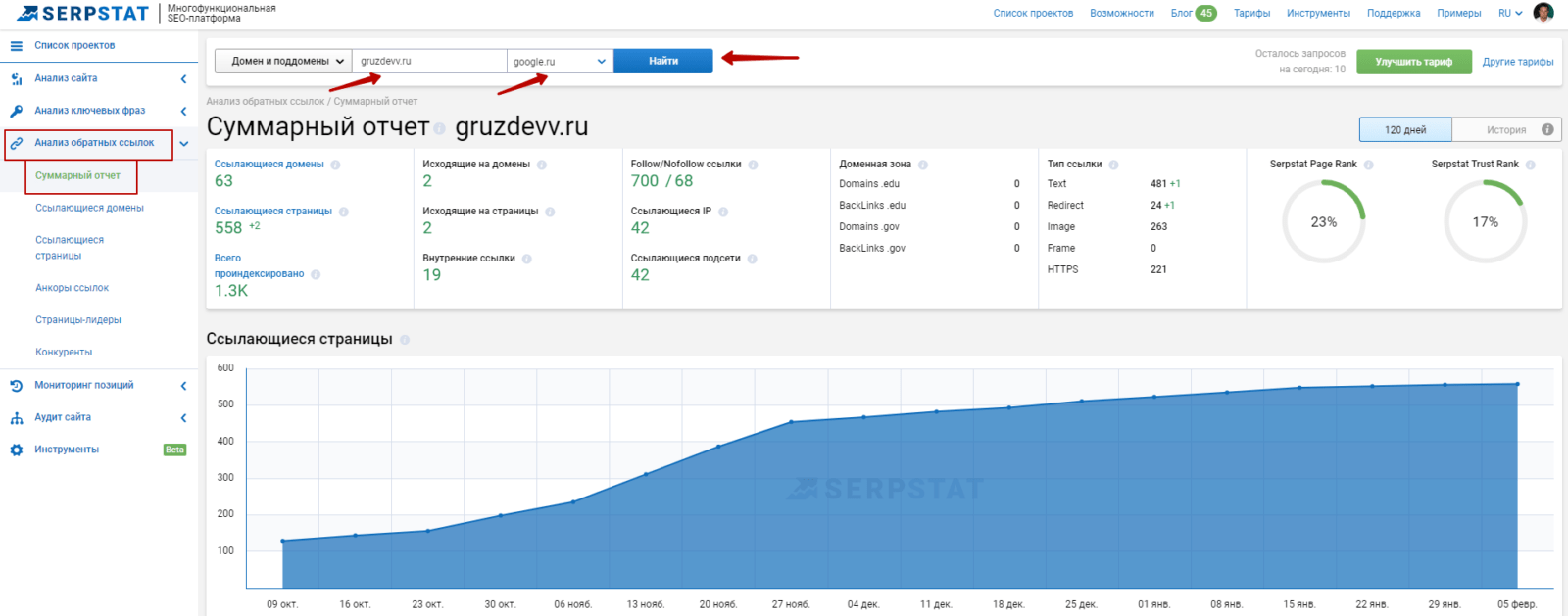Click the info icon beside the Суммарный отчет title
This screenshot has height=616, width=1568.
[440, 128]
